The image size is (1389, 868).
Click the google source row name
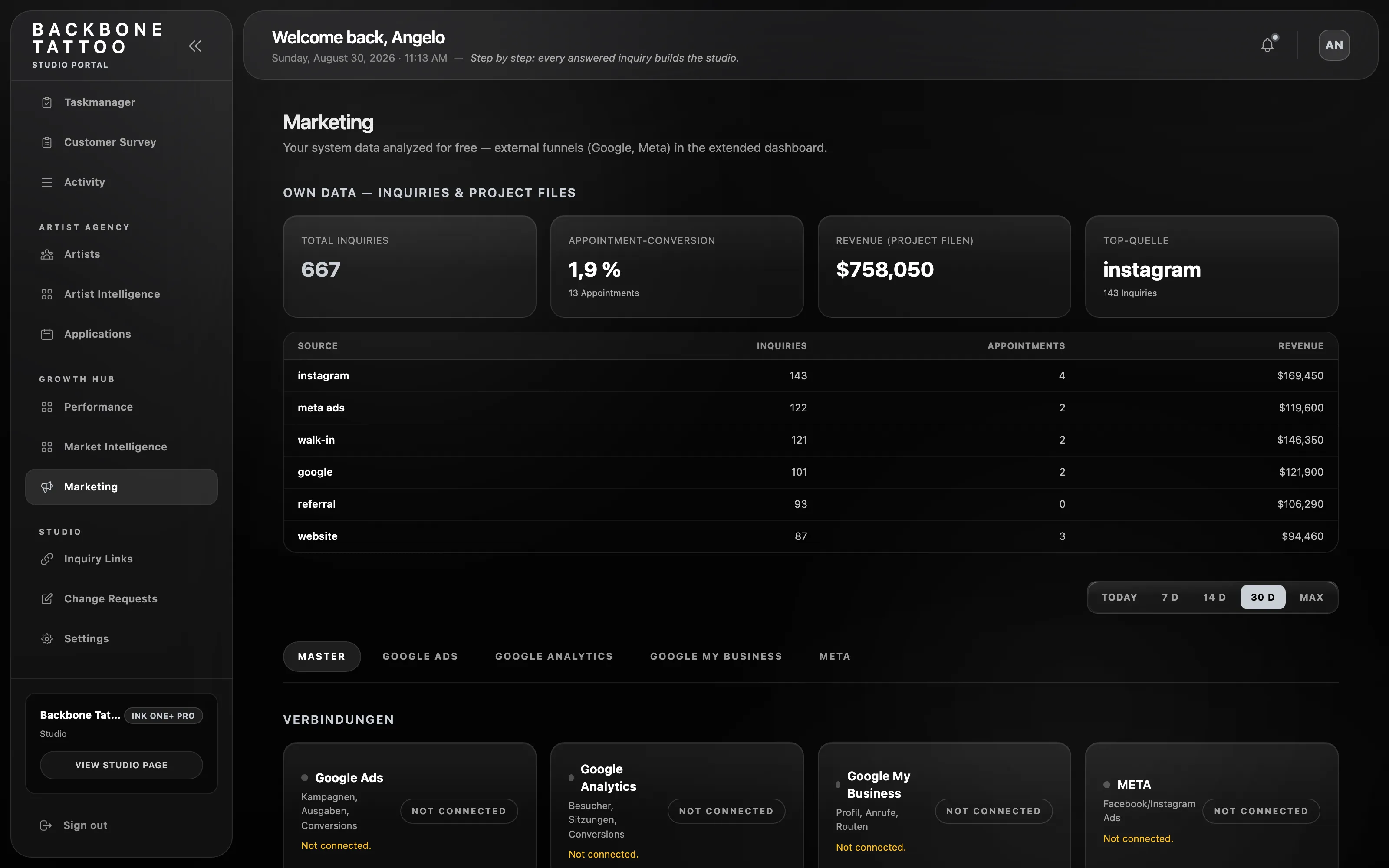point(315,473)
